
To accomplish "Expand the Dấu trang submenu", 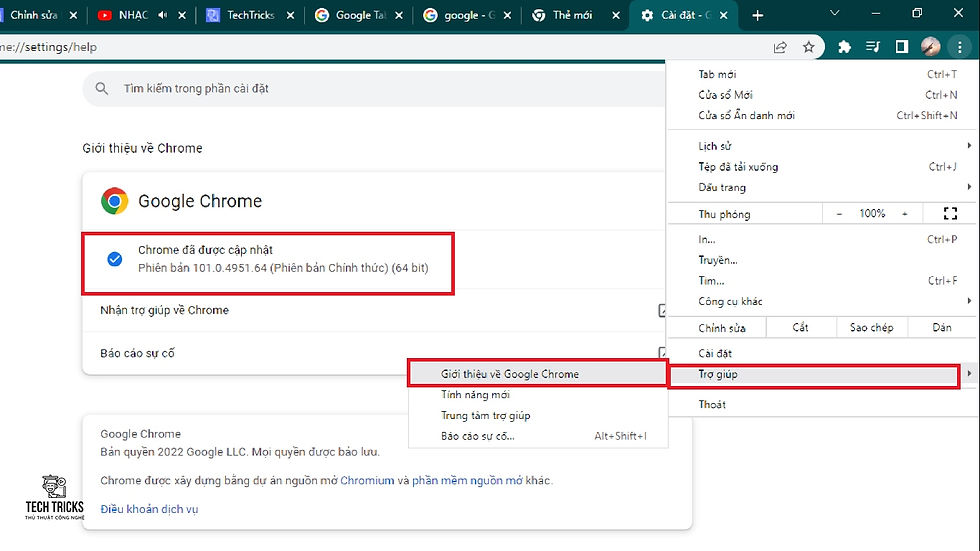I will click(x=822, y=187).
